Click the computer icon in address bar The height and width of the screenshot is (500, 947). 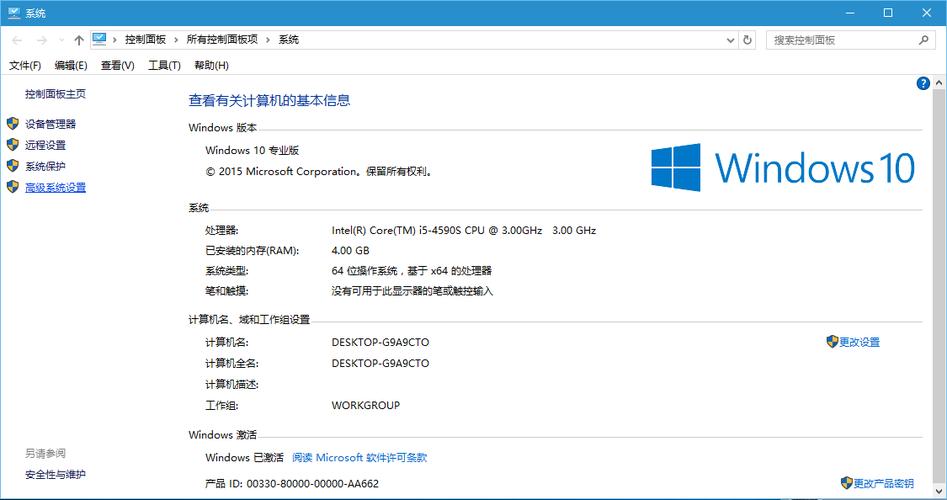click(x=100, y=39)
